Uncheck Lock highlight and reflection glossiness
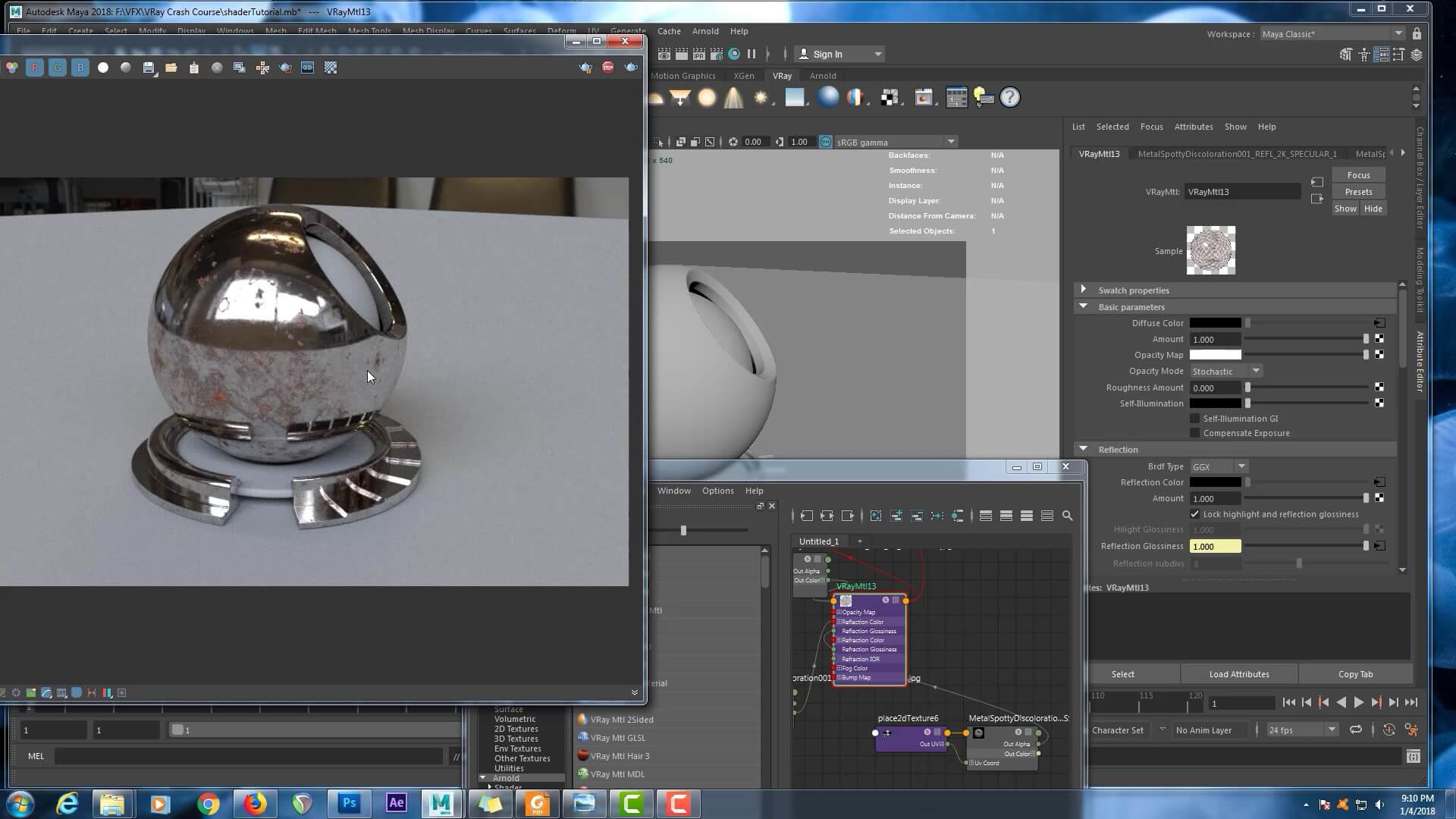This screenshot has width=1456, height=819. point(1195,514)
